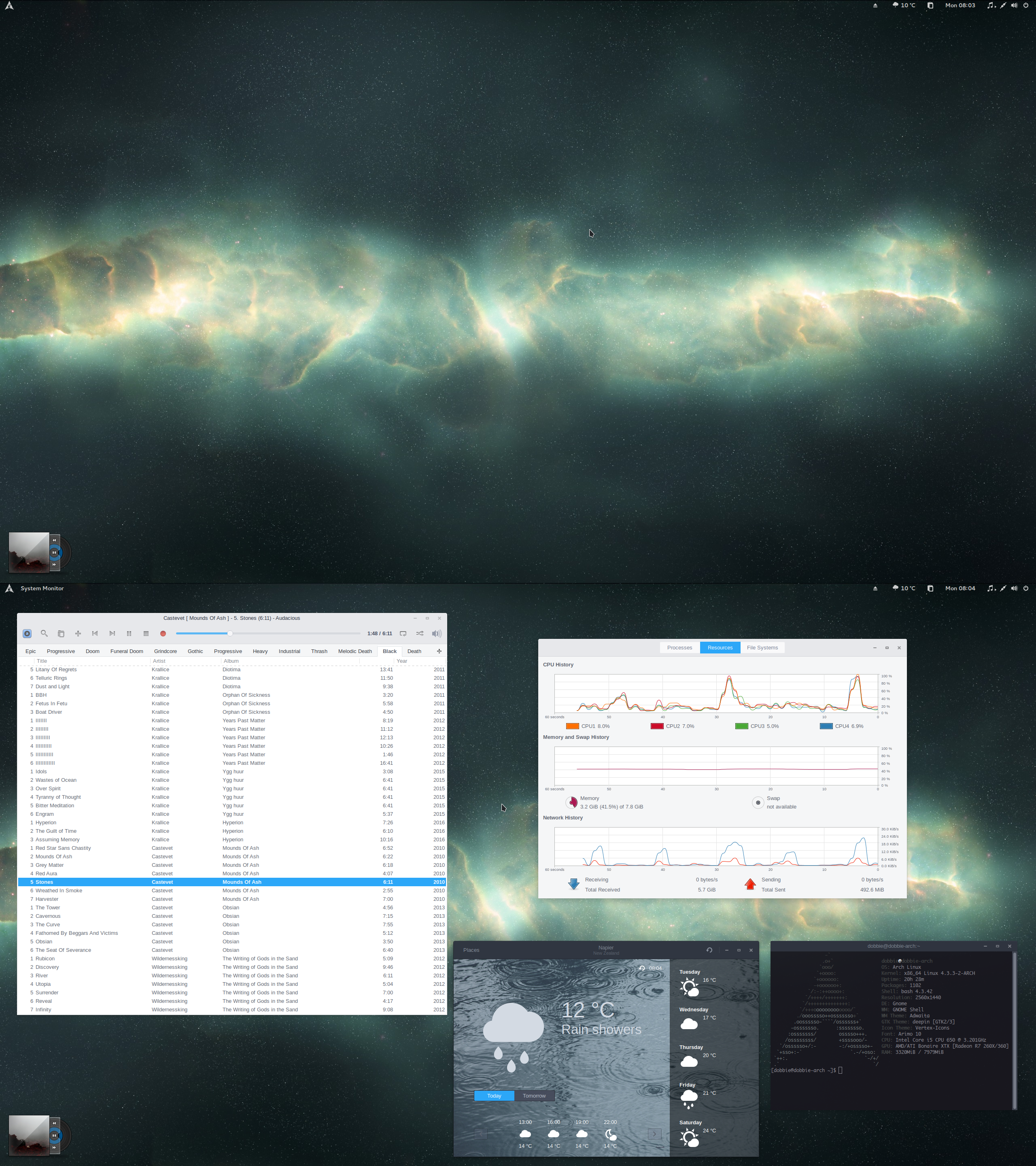This screenshot has height=1166, width=1036.
Task: Click the power icon in the Mon 08:04 panel
Action: (1026, 588)
